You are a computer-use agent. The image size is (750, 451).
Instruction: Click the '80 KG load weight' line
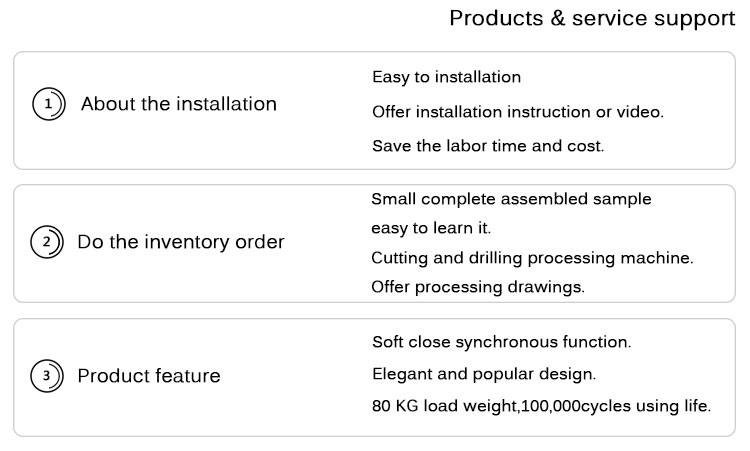(541, 407)
